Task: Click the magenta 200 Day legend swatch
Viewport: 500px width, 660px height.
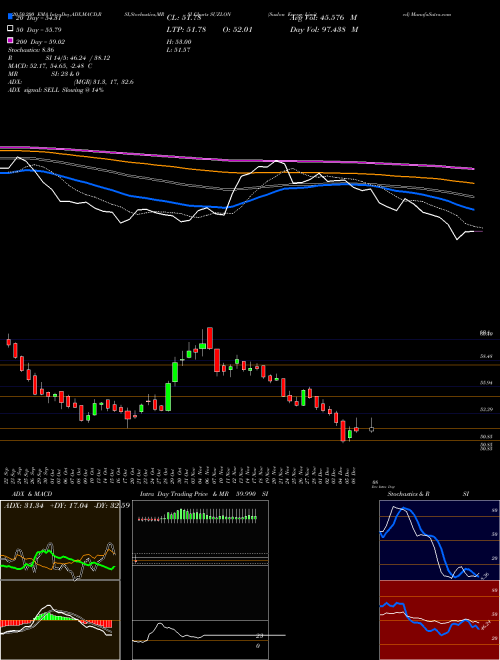Action: click(11, 41)
